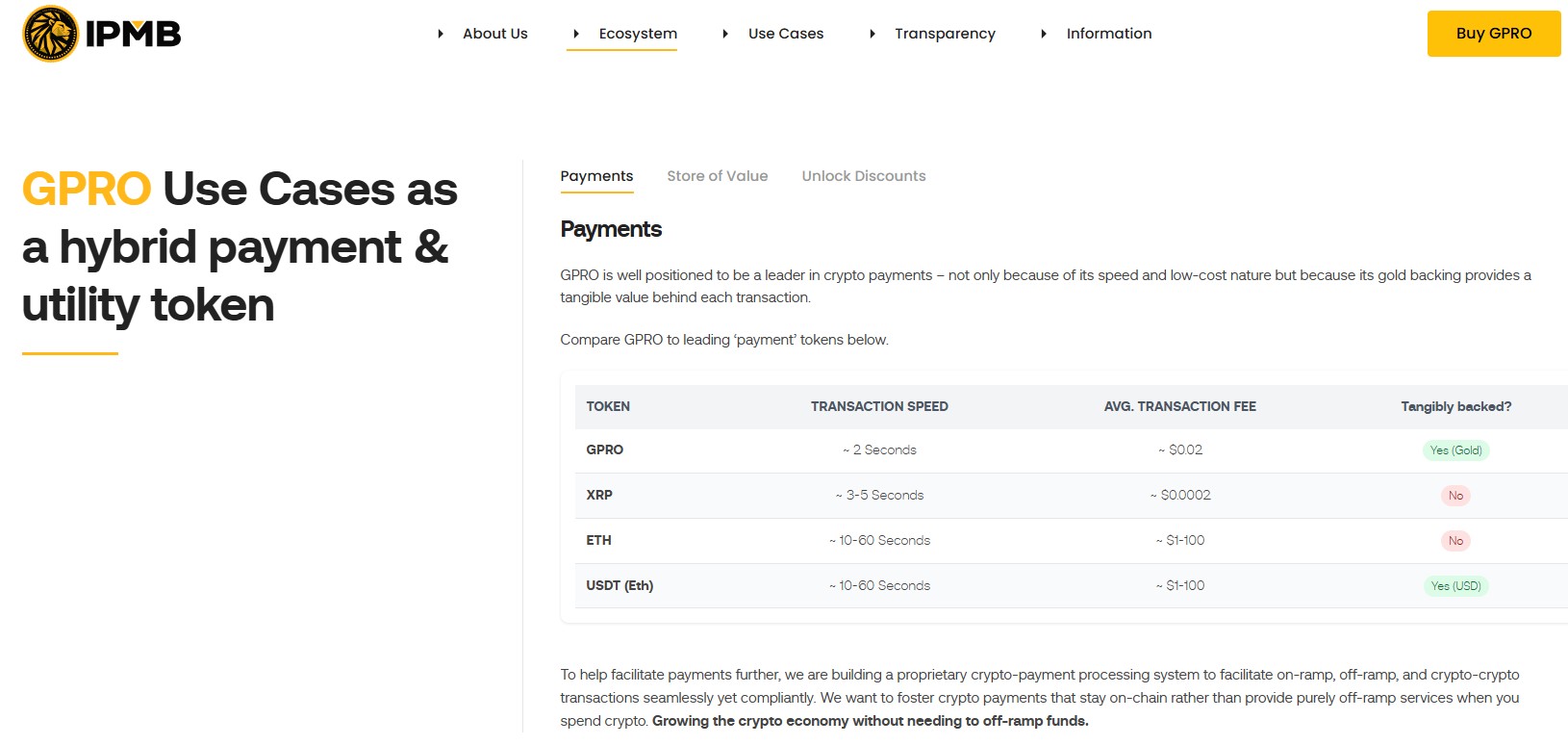Select the Payments tab
The height and width of the screenshot is (745, 1568).
point(596,176)
